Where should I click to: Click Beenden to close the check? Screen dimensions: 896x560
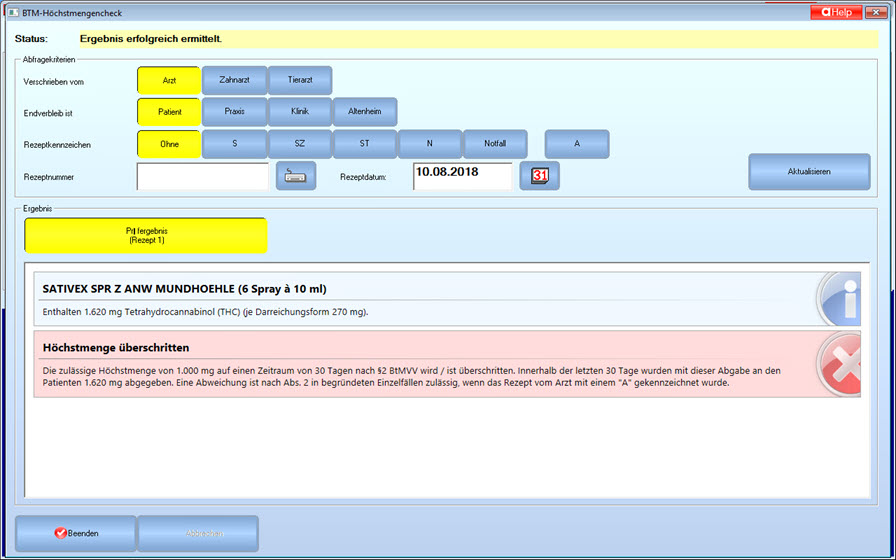click(76, 533)
